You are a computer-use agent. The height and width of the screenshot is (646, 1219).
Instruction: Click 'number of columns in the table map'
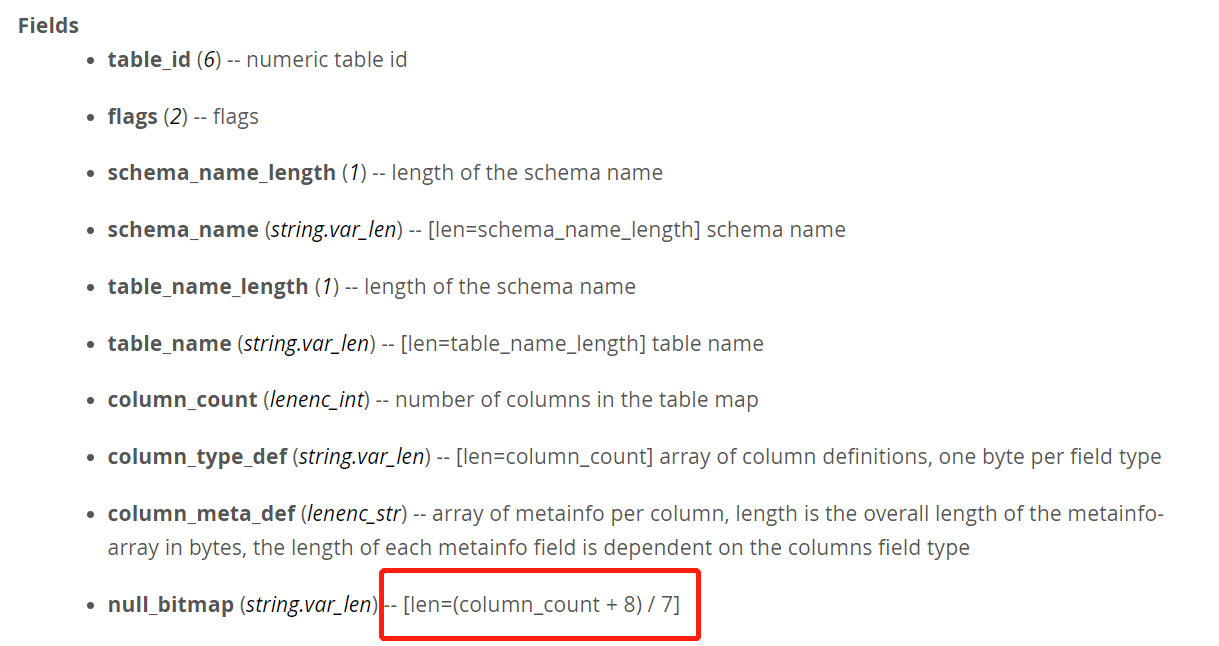(575, 400)
